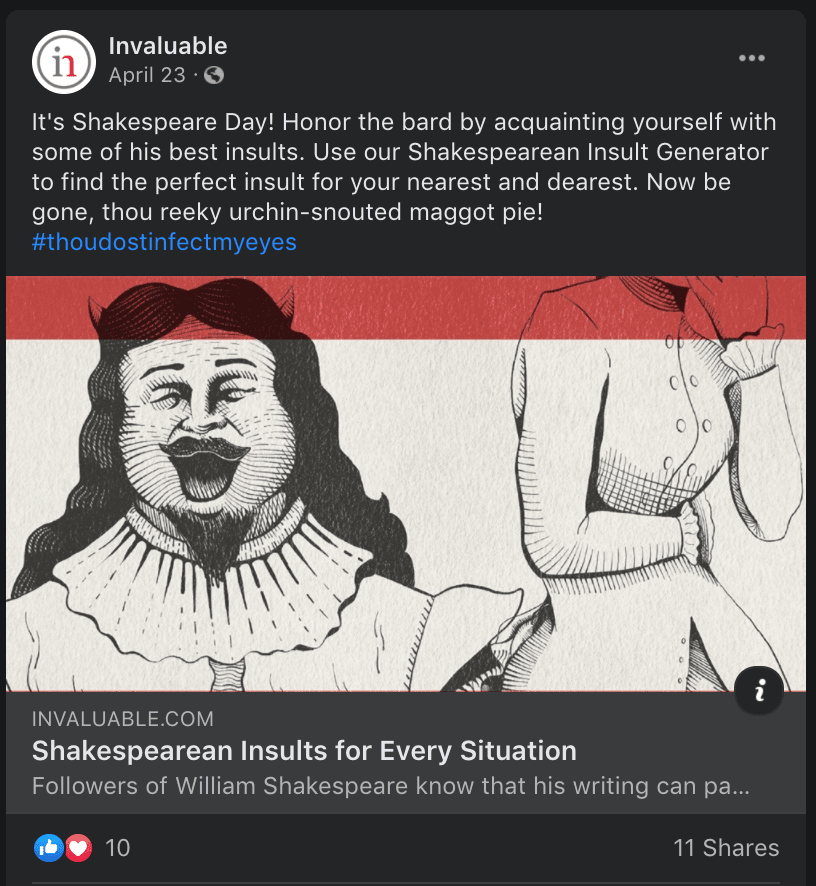816x886 pixels.
Task: Click the blue Like reaction icon
Action: point(49,848)
